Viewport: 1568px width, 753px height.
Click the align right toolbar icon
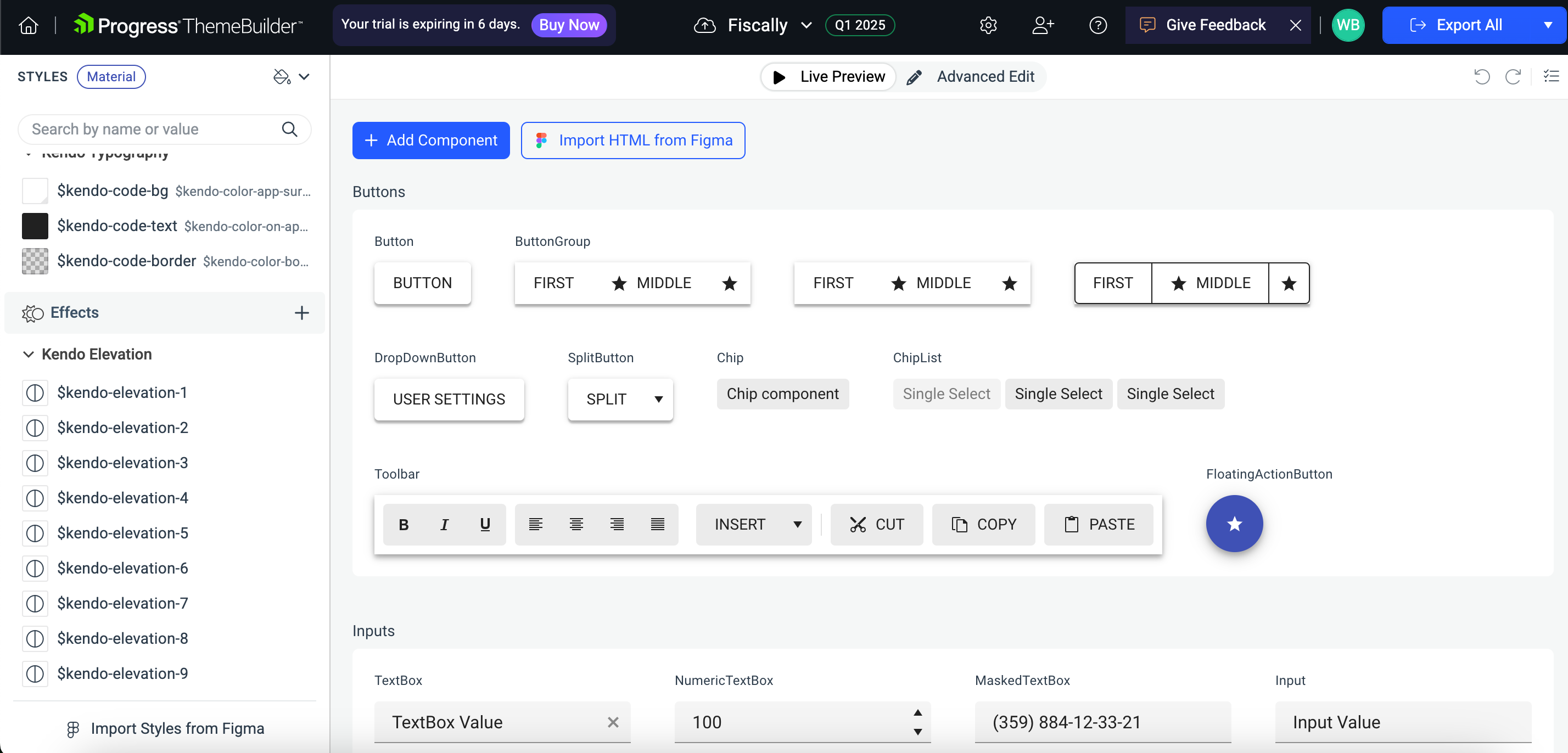[617, 524]
